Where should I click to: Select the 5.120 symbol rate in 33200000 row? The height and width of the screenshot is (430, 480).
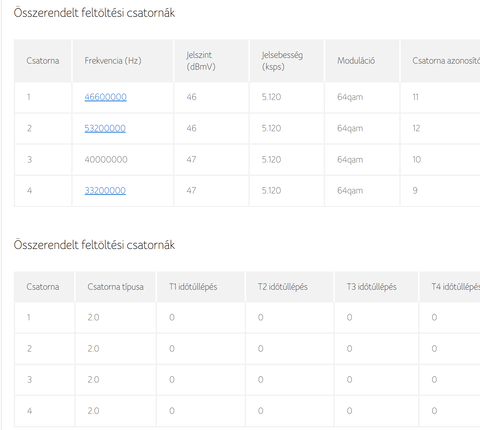coord(271,191)
